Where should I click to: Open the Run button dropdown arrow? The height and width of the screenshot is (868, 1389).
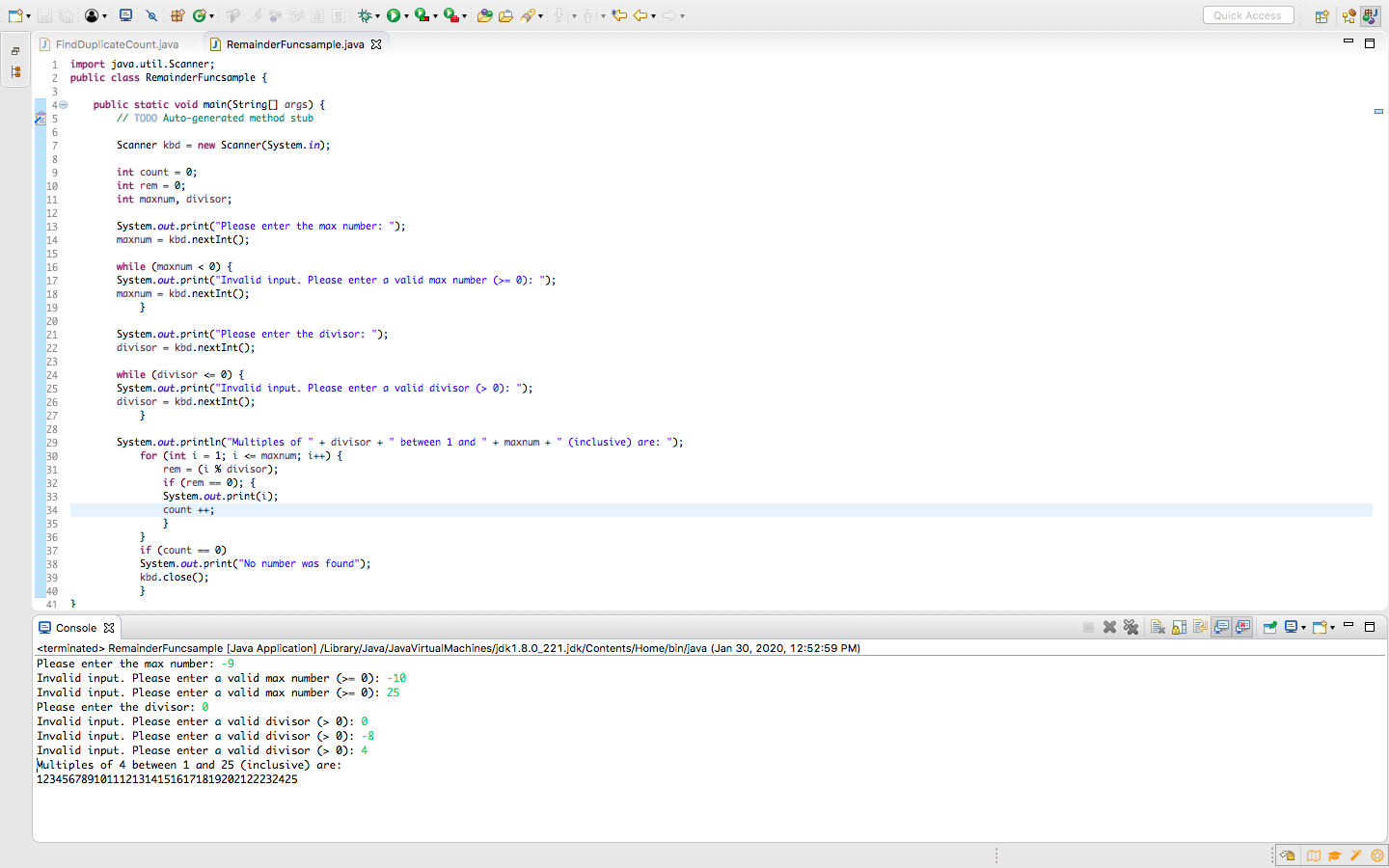coord(406,15)
